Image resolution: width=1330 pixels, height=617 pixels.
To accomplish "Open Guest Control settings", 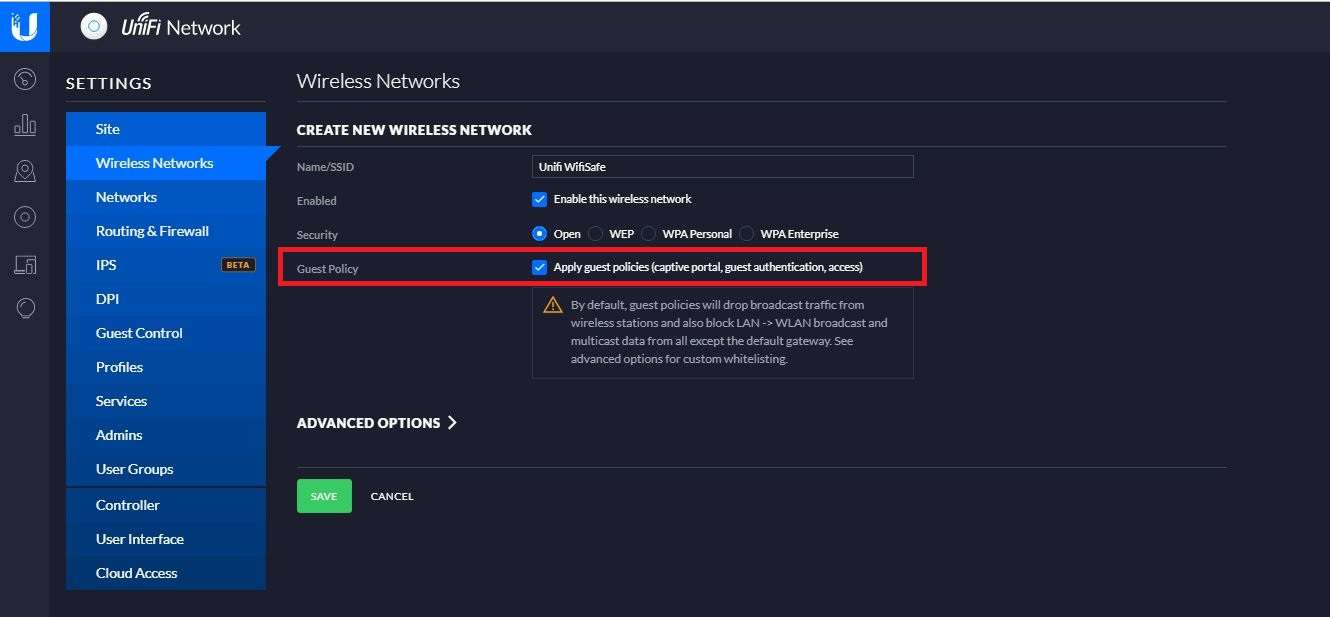I will 139,333.
